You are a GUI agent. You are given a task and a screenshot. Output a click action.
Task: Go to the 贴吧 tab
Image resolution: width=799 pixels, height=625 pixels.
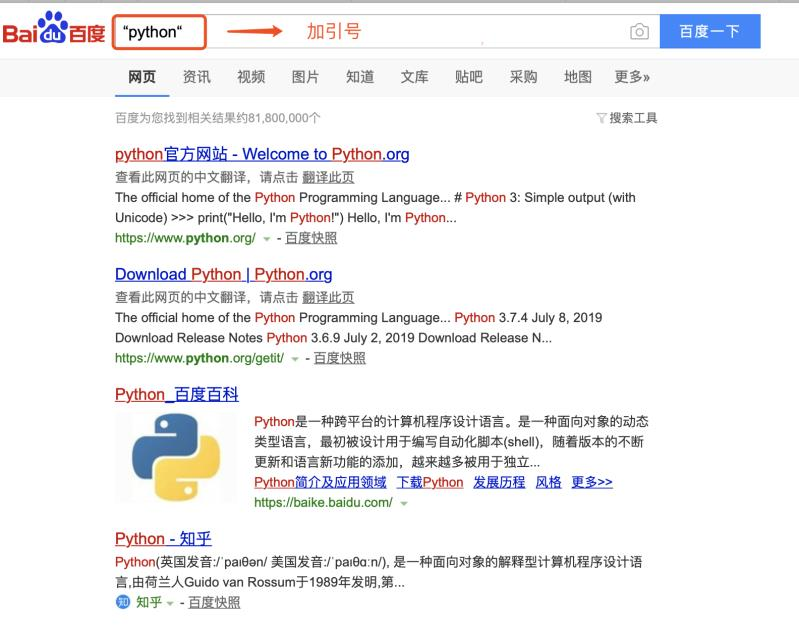pos(469,77)
